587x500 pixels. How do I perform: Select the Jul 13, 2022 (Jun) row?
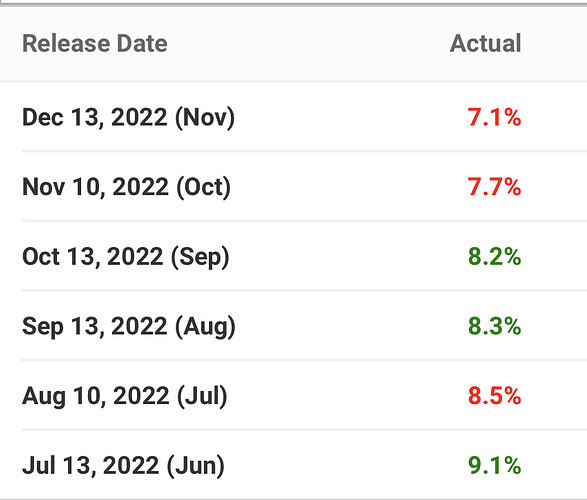point(294,465)
